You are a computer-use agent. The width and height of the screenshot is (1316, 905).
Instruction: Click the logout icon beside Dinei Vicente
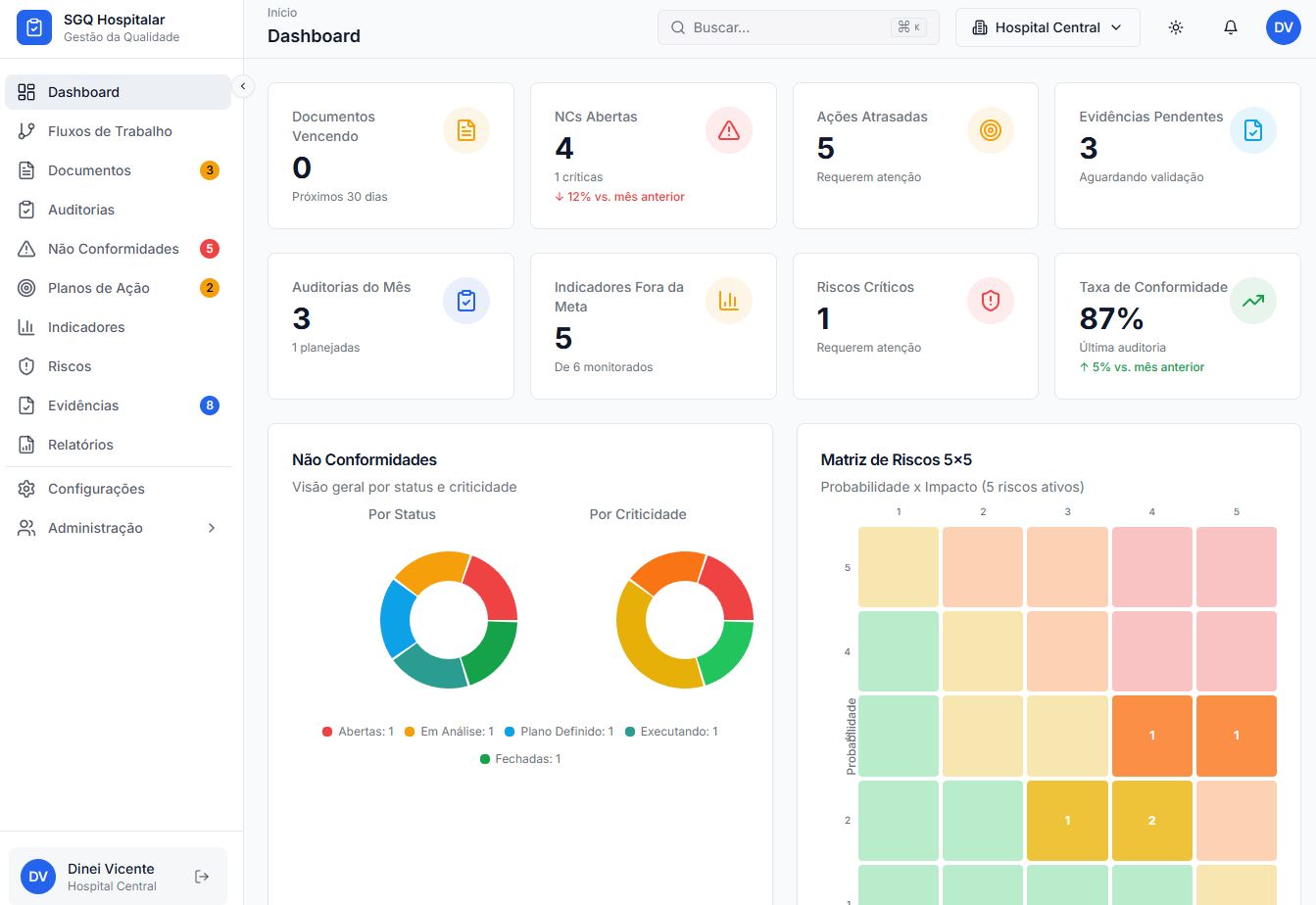202,877
